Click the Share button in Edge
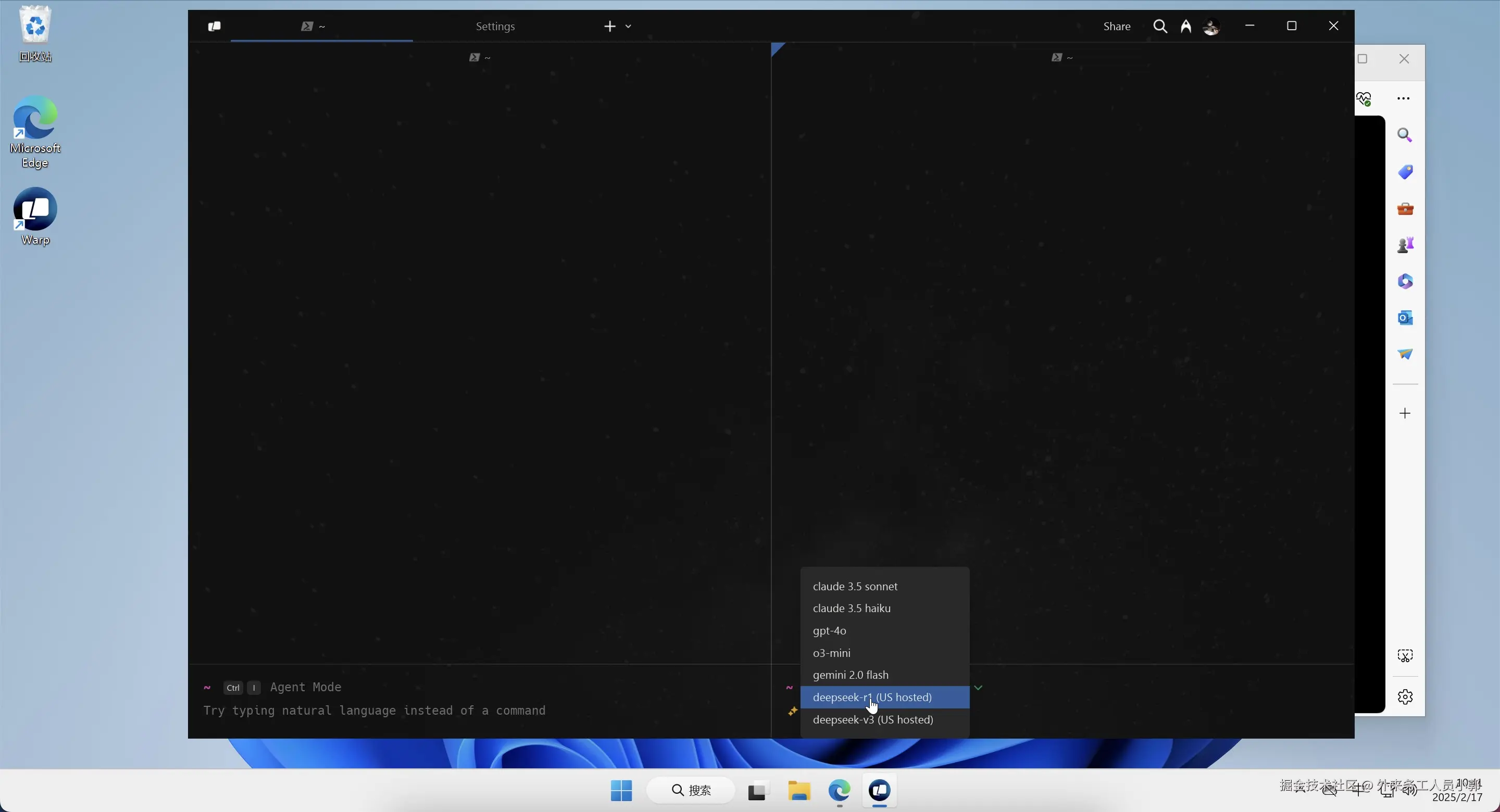This screenshot has height=812, width=1500. click(x=1116, y=26)
